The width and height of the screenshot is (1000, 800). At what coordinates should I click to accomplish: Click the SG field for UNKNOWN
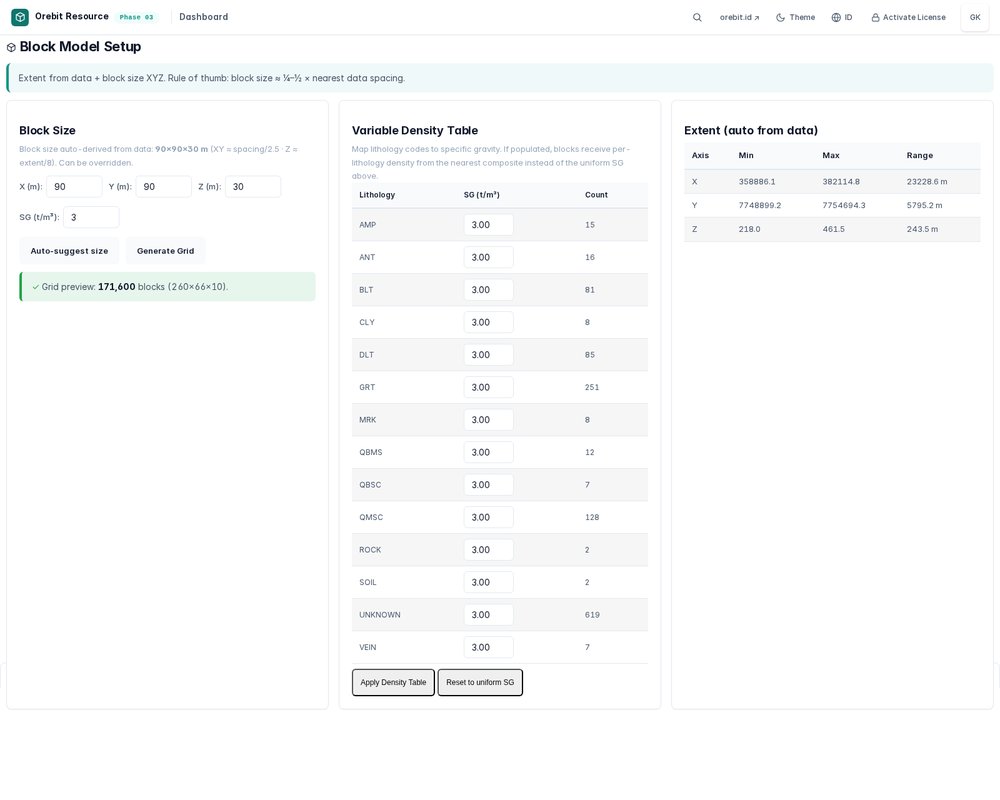pos(488,615)
